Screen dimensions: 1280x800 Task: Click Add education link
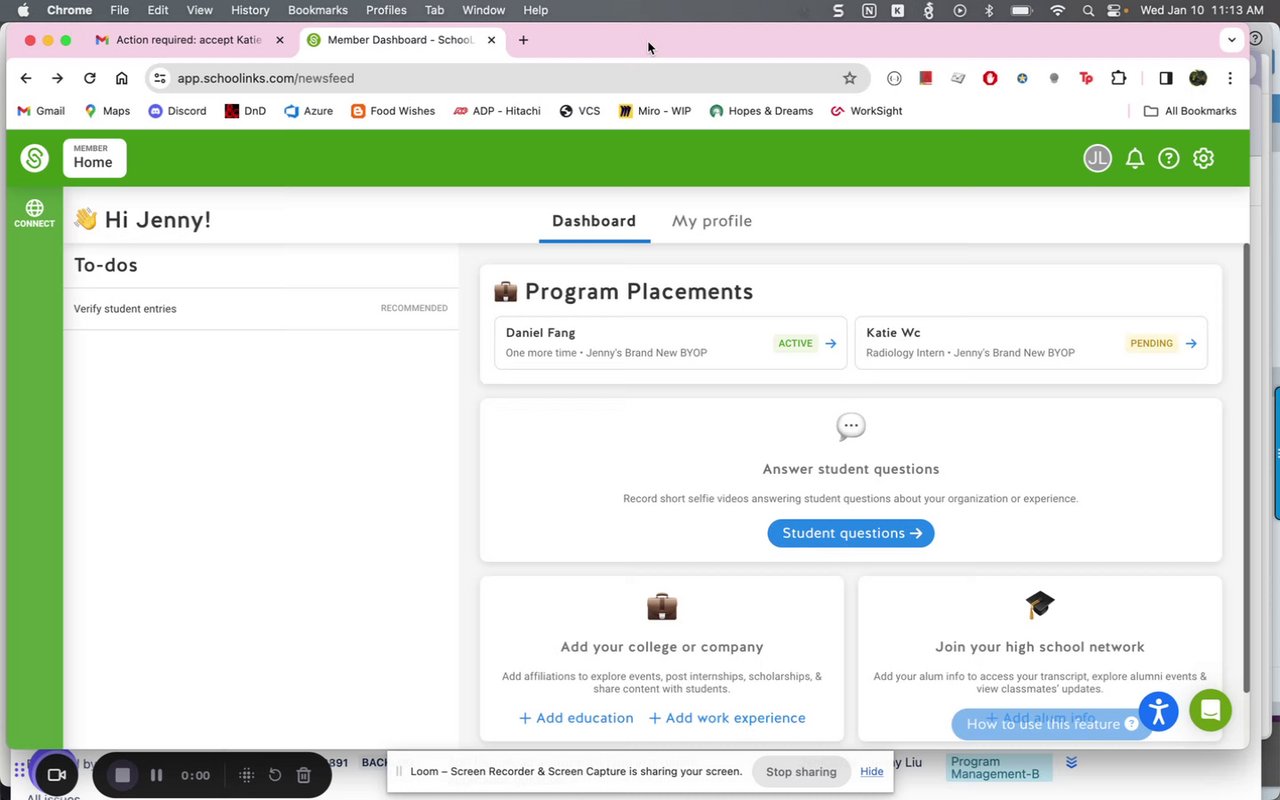point(576,718)
